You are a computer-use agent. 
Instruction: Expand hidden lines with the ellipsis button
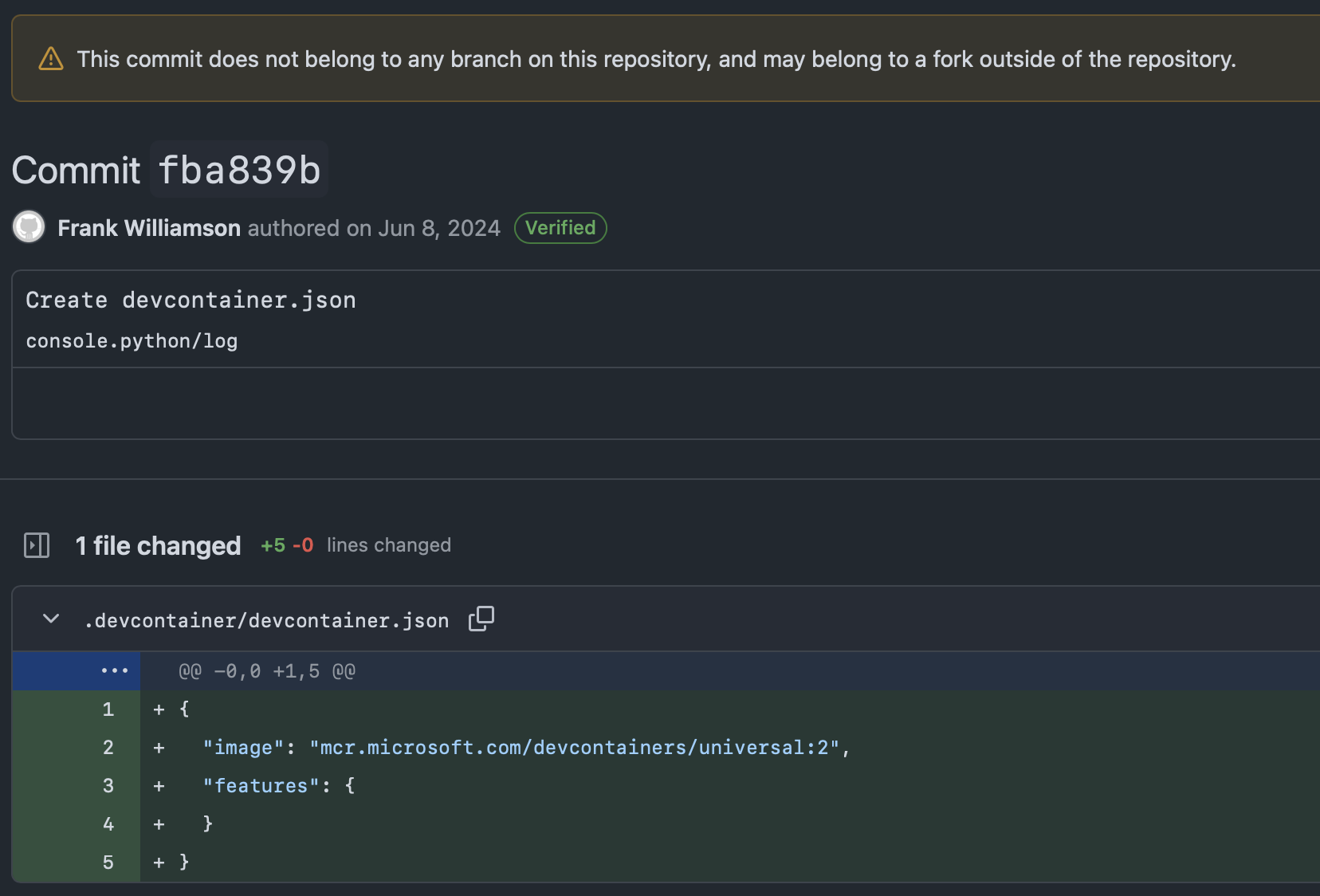(x=114, y=671)
